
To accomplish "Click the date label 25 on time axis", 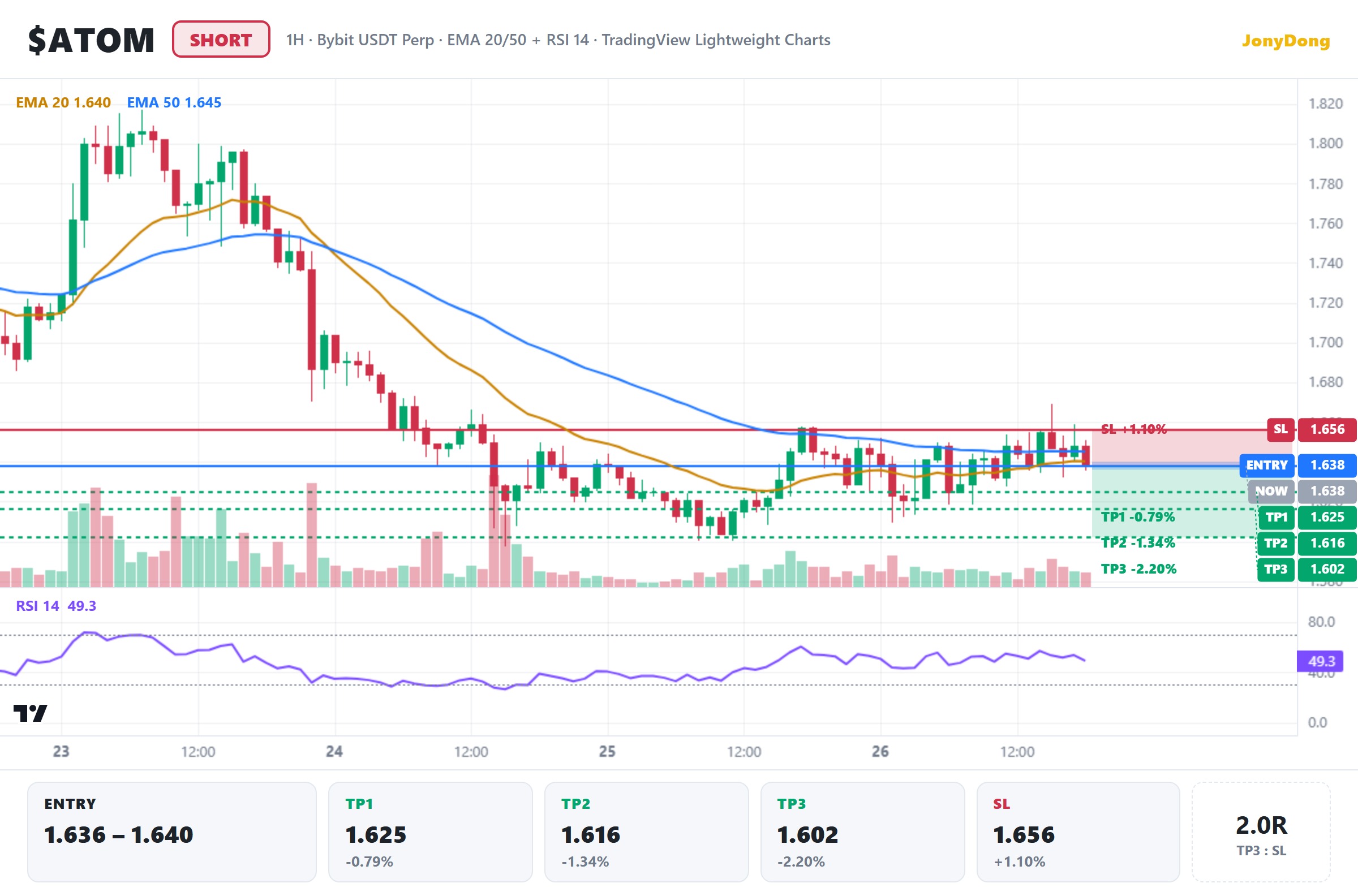I will tap(607, 751).
